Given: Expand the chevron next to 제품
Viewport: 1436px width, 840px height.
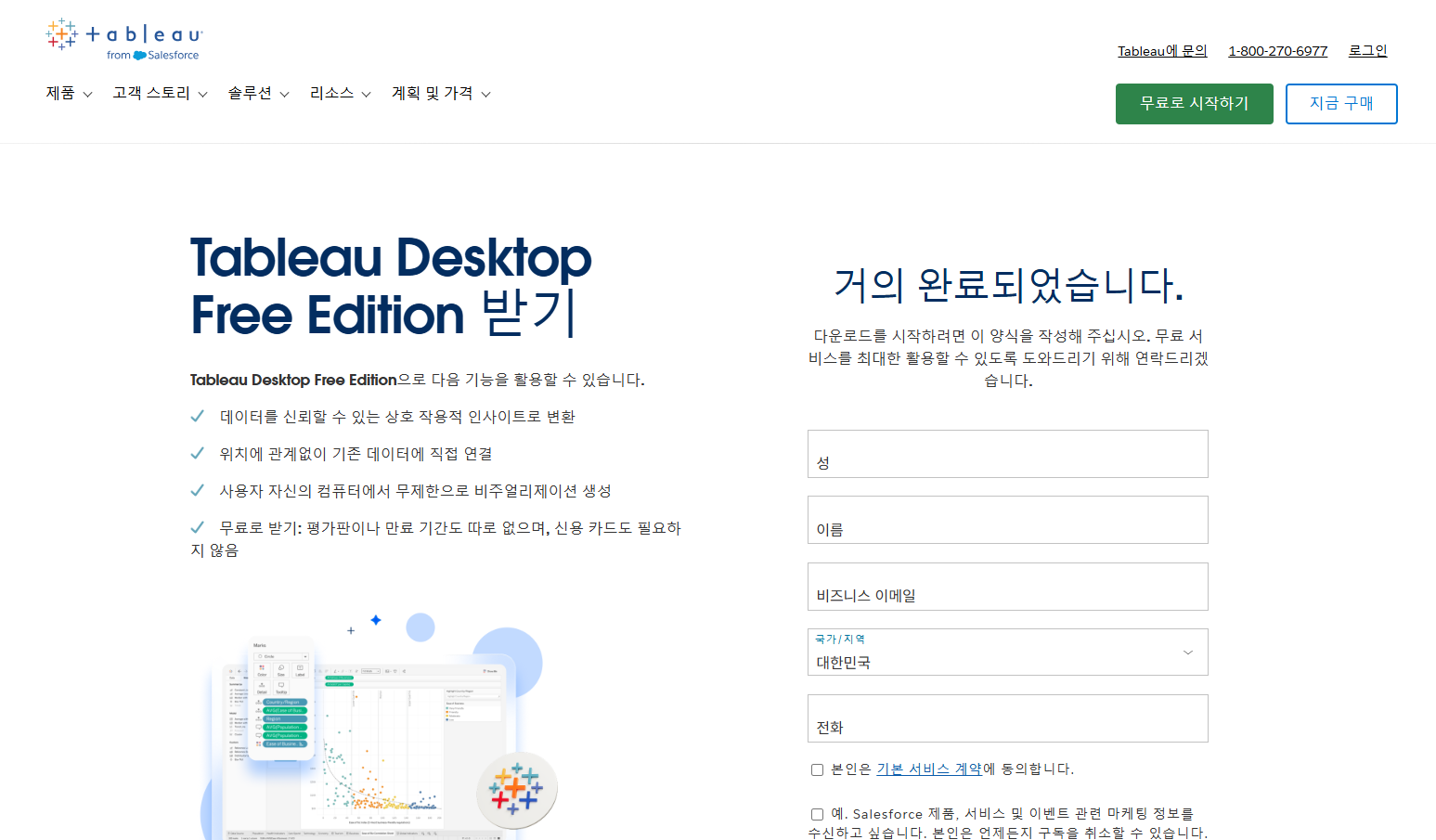Looking at the screenshot, I should click(87, 95).
